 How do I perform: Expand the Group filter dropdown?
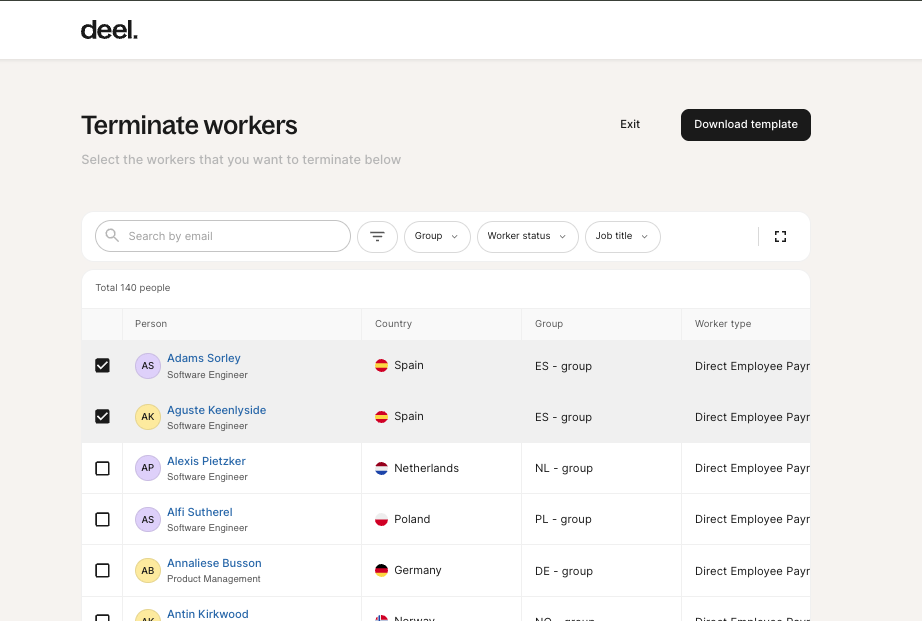[437, 237]
